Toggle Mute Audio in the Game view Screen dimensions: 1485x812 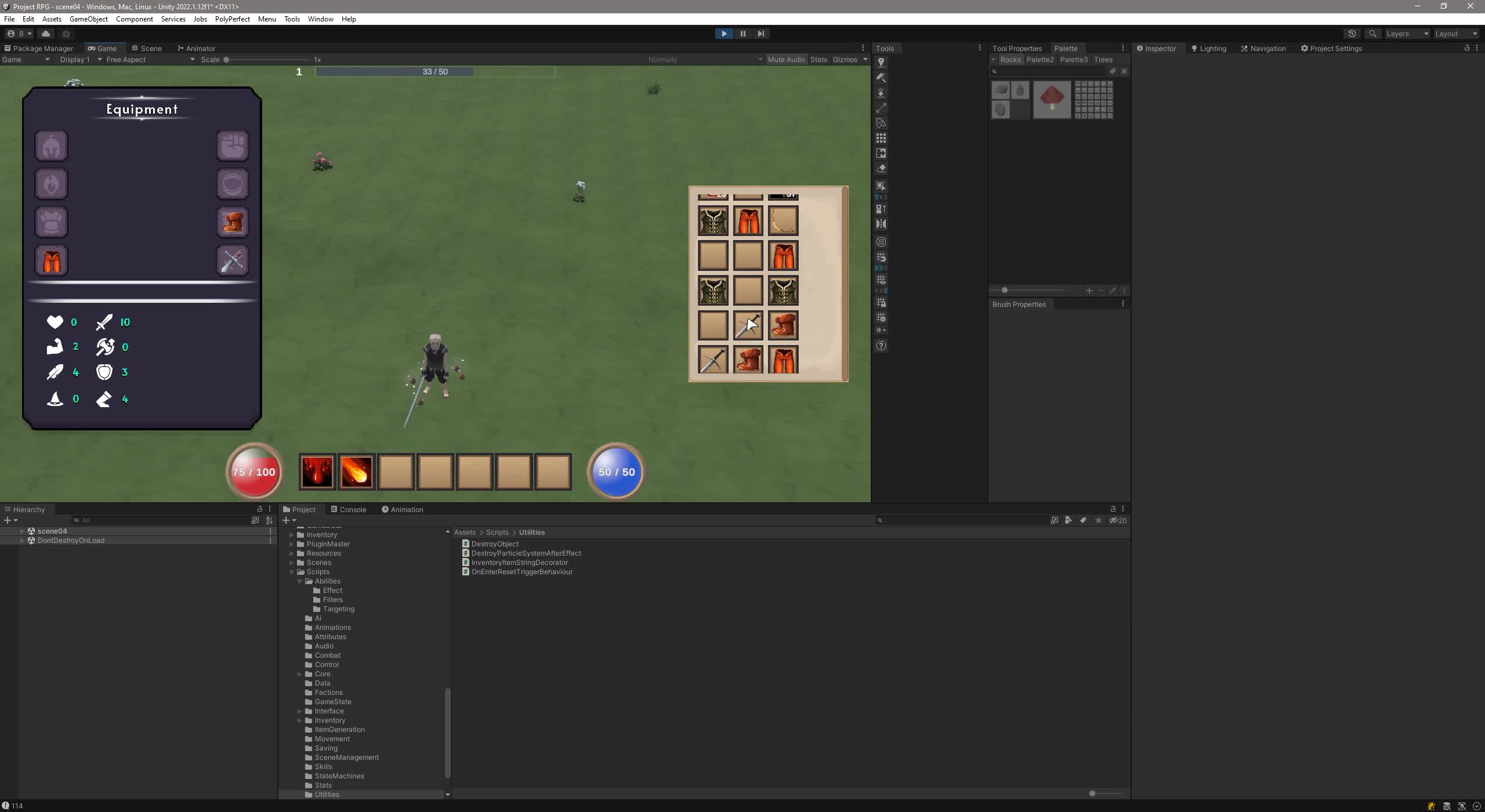click(x=786, y=59)
